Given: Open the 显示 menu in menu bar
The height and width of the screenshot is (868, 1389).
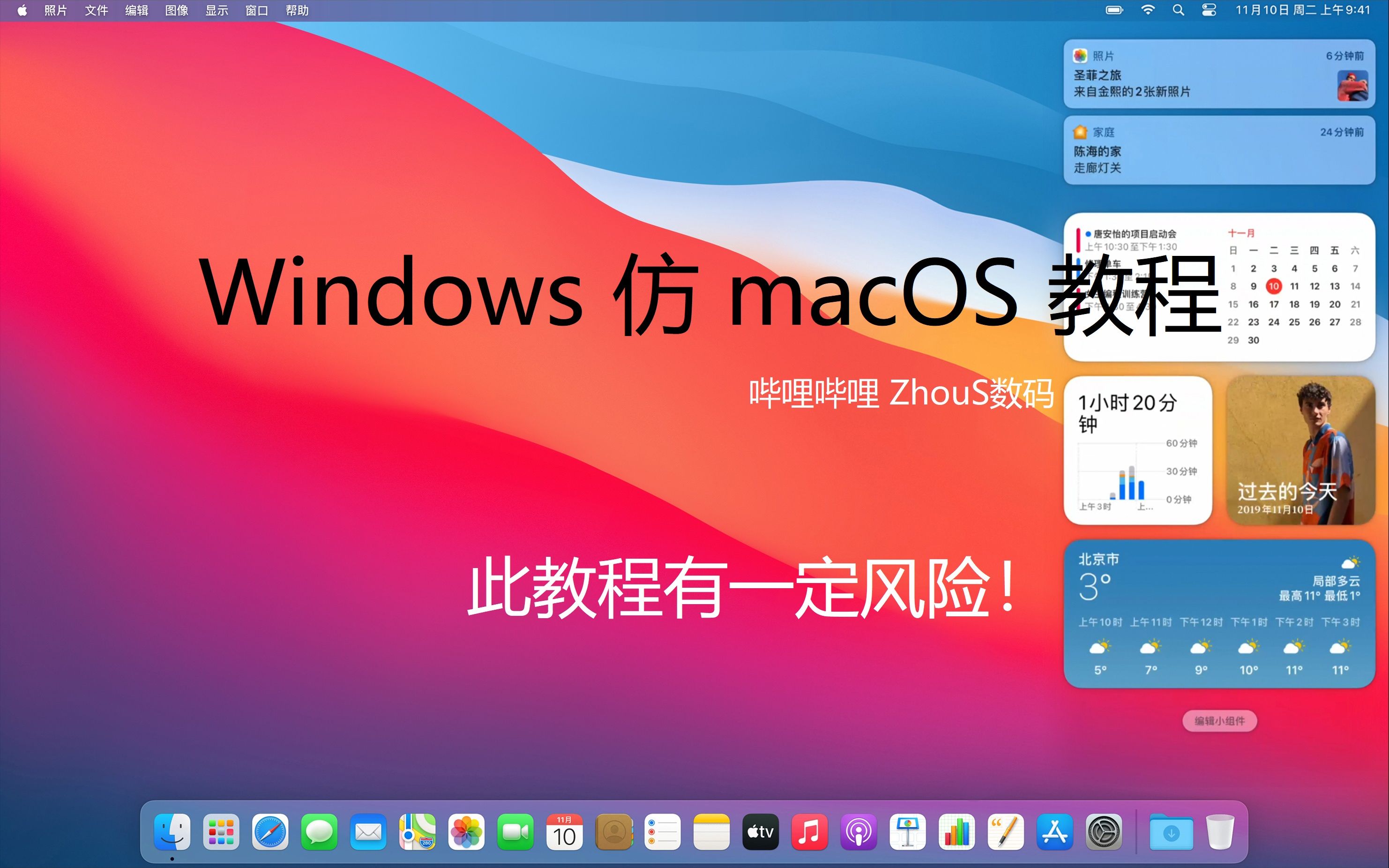Looking at the screenshot, I should tap(217, 10).
